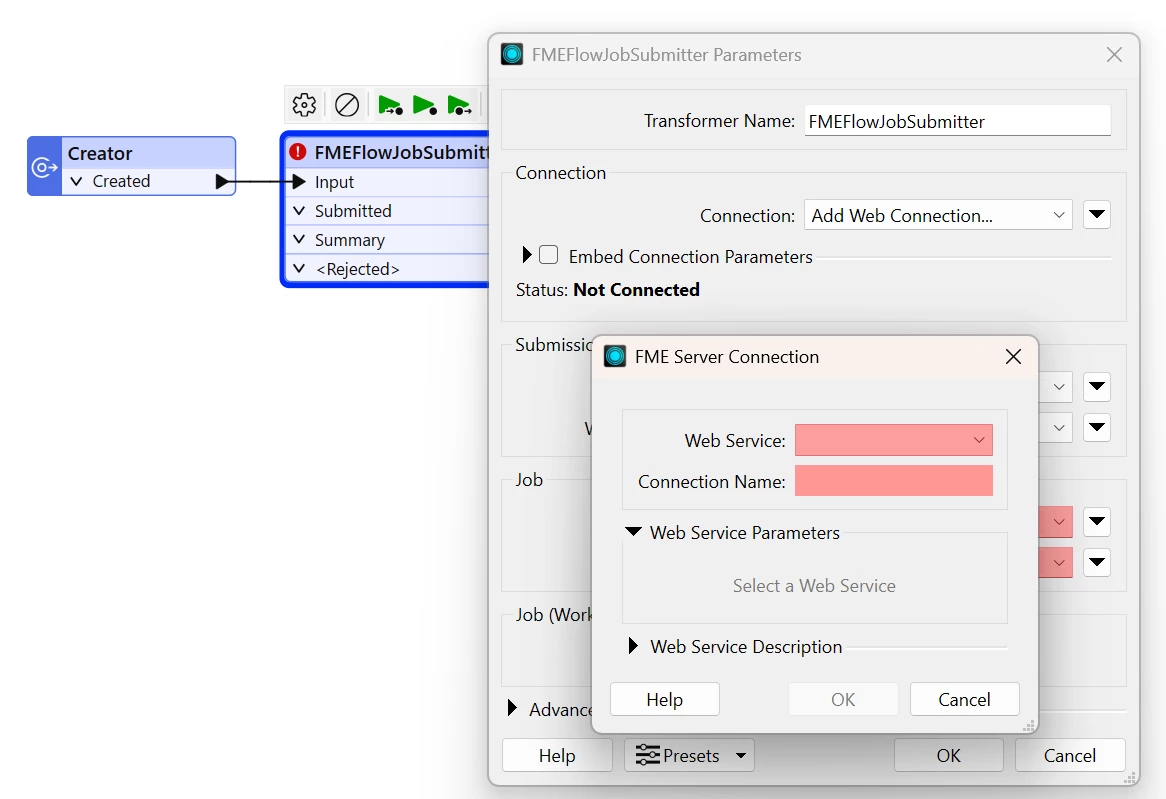Click Cancel in FME Server Connection dialog
1166x799 pixels.
coord(964,699)
